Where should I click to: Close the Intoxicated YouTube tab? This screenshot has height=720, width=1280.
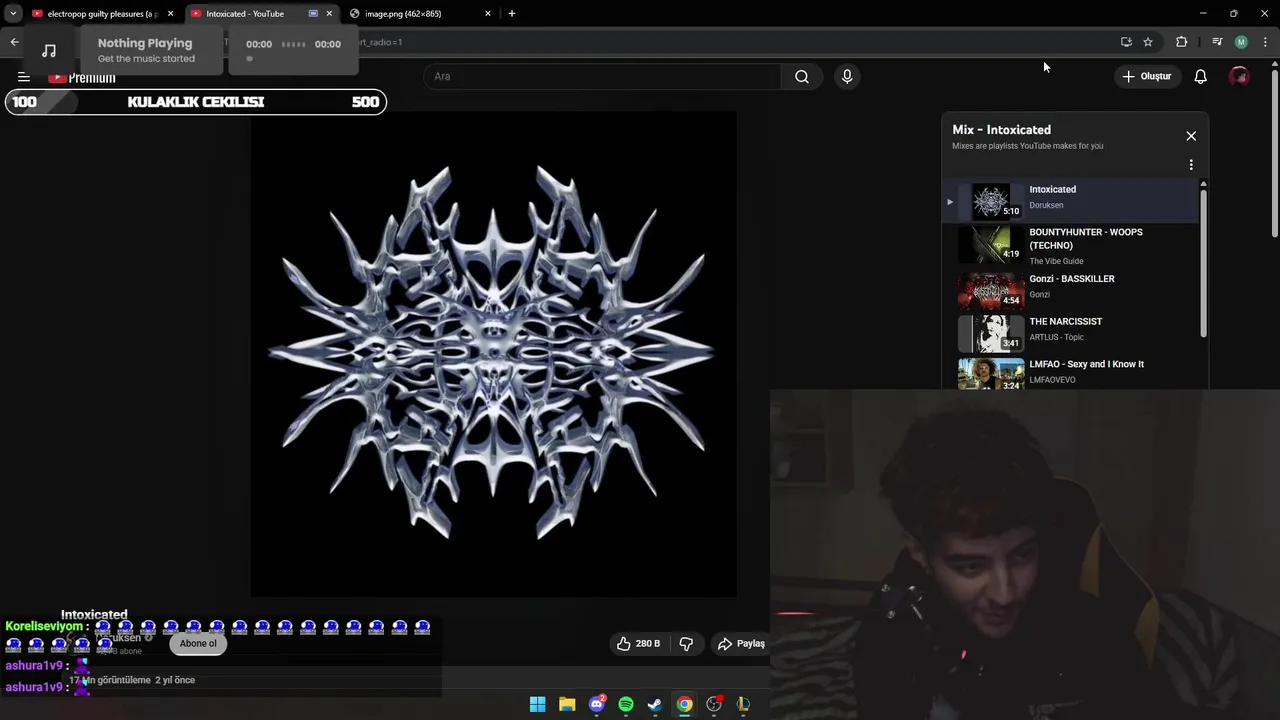coord(329,14)
